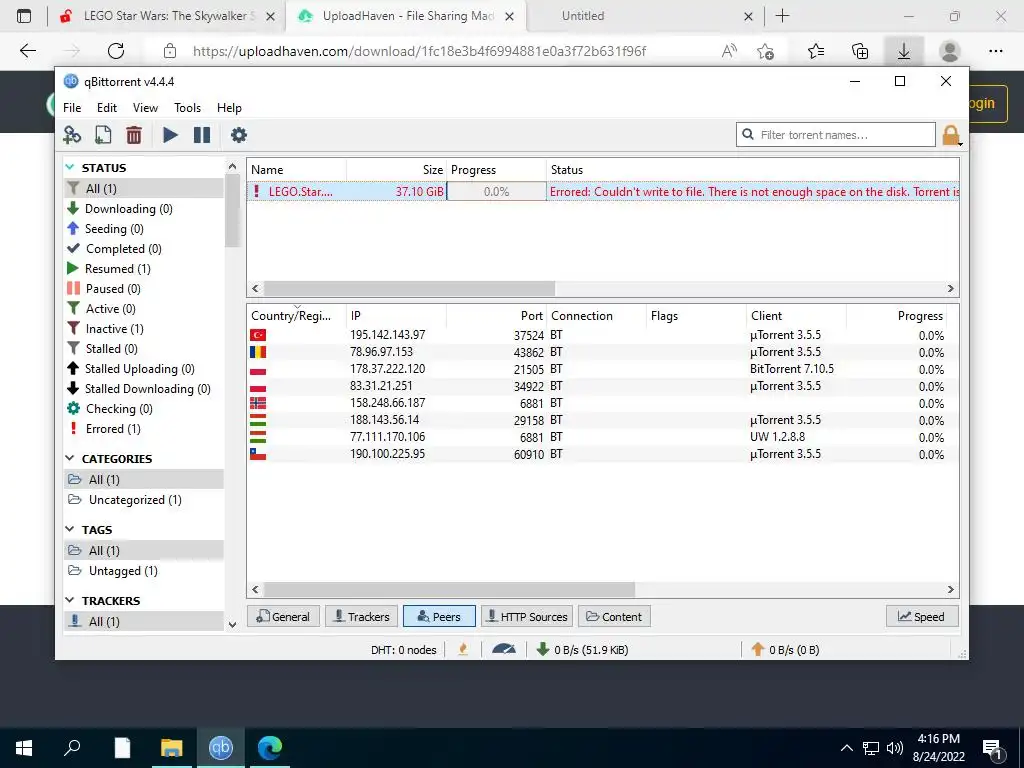The image size is (1024, 768).
Task: Click the torrent list horizontal scrollbar
Action: (x=409, y=288)
